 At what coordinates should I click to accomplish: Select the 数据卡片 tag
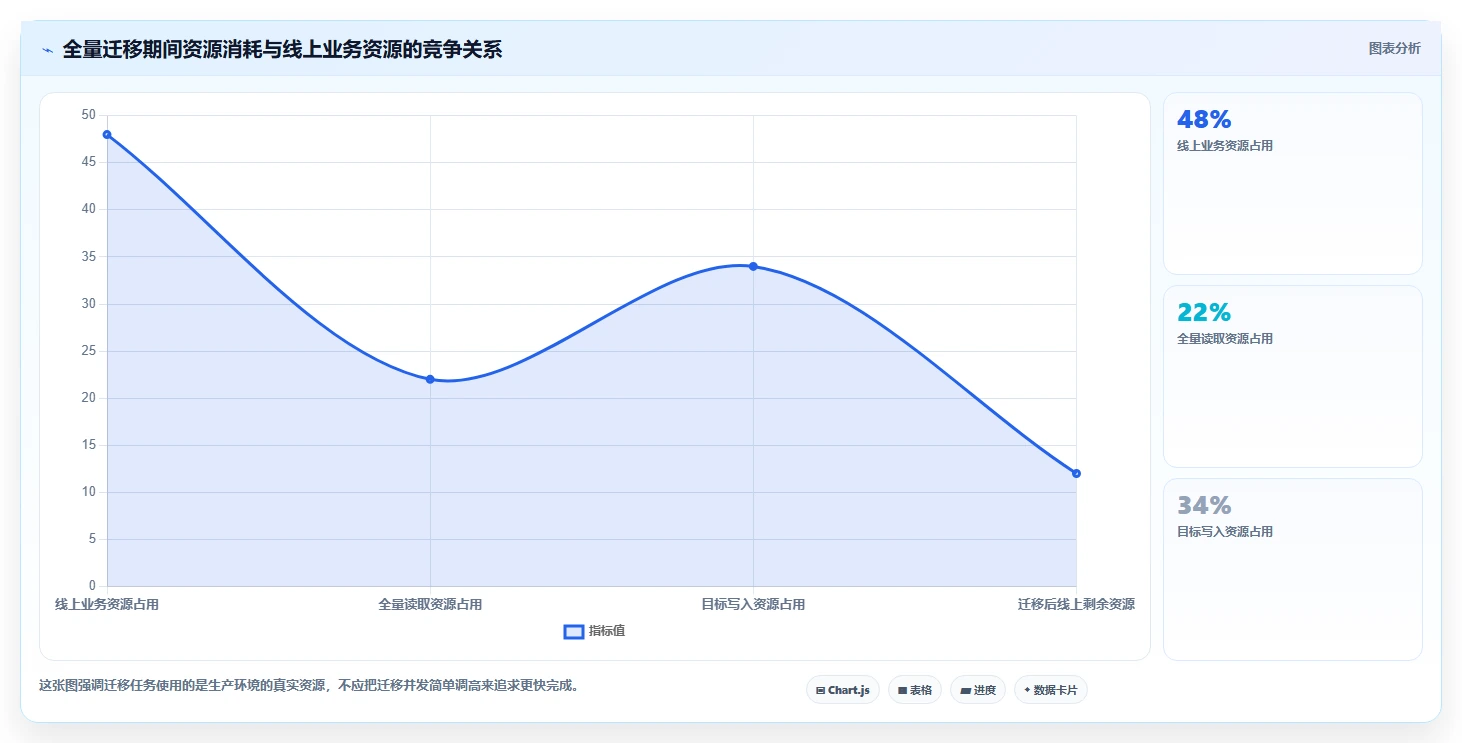point(1051,690)
